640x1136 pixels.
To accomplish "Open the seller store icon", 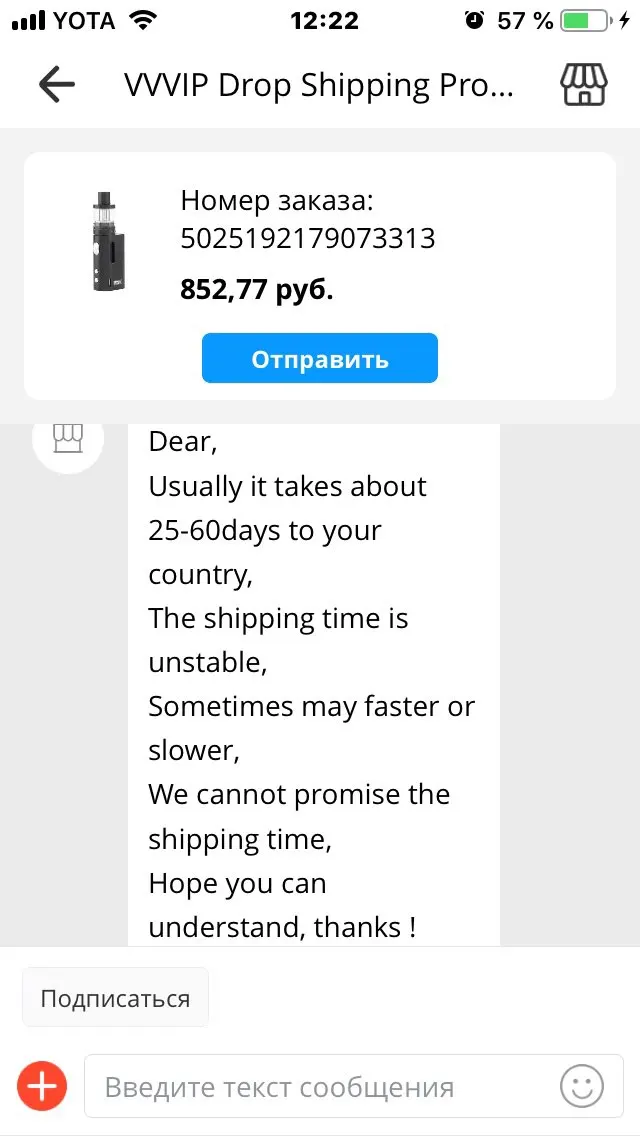I will pos(583,85).
